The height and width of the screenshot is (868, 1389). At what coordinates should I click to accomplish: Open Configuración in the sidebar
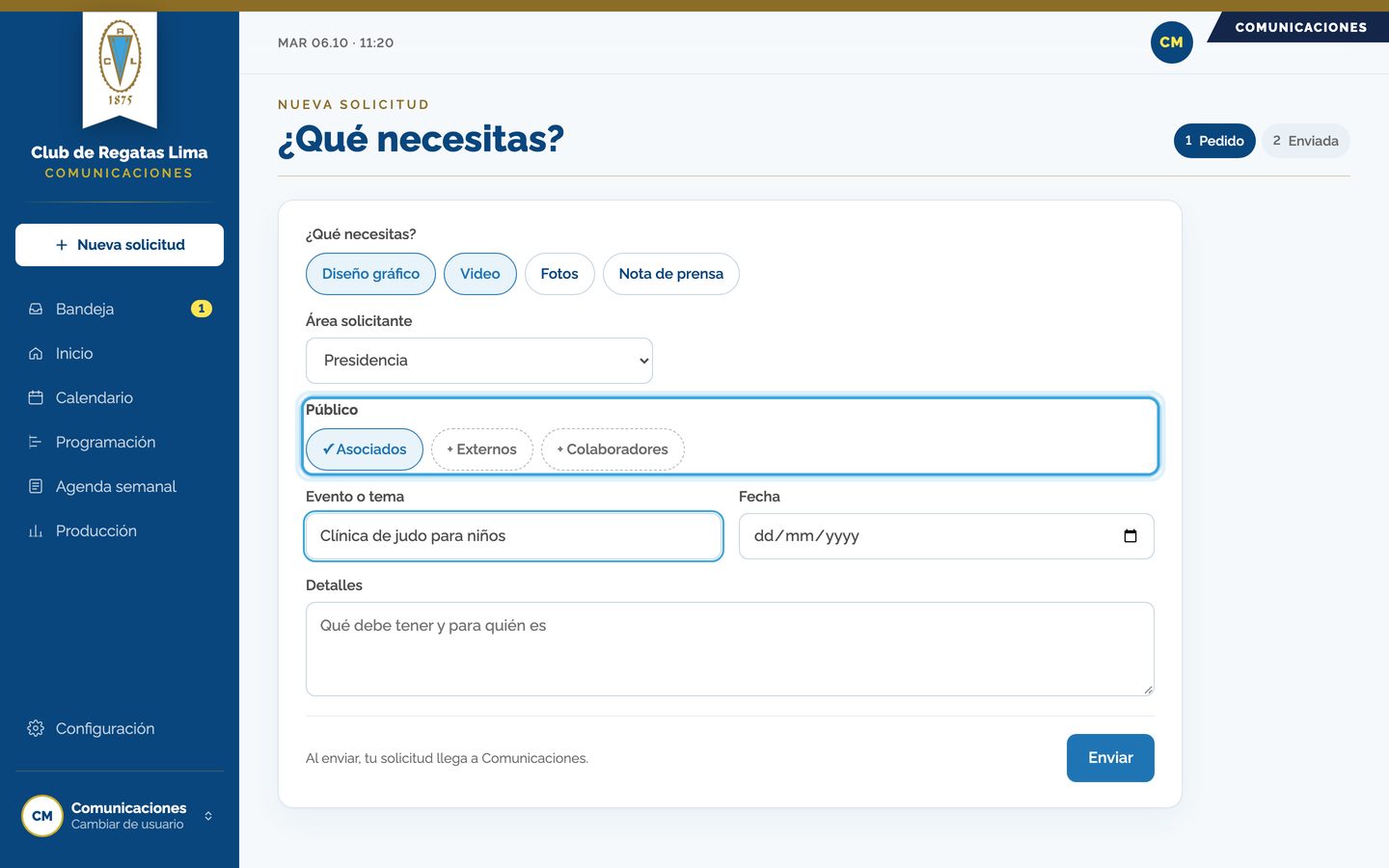point(120,728)
